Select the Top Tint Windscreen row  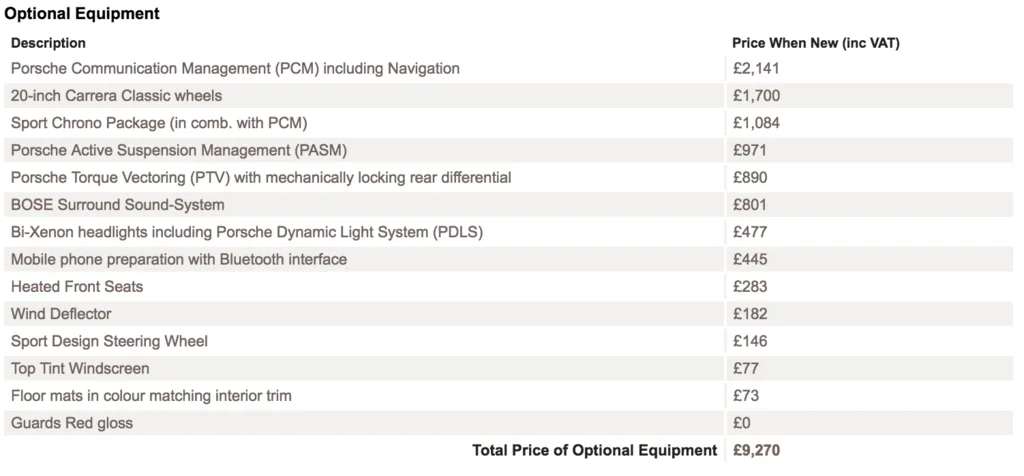(x=508, y=369)
